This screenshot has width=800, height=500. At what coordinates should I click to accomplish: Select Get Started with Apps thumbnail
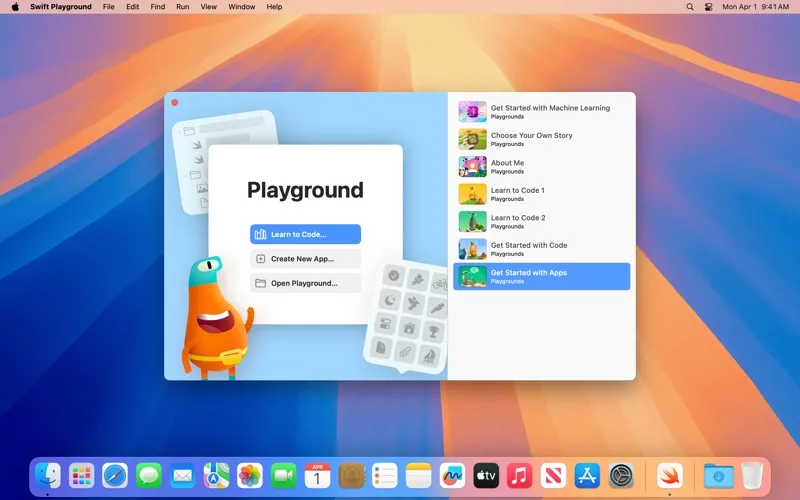(x=472, y=277)
